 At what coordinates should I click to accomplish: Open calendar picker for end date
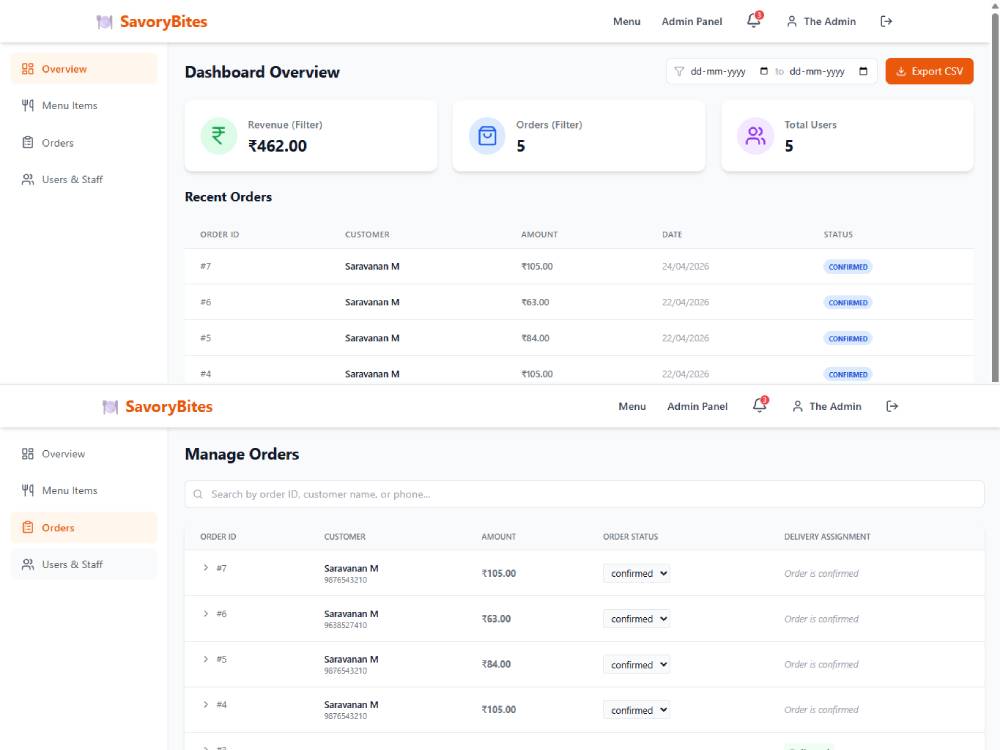tap(863, 71)
